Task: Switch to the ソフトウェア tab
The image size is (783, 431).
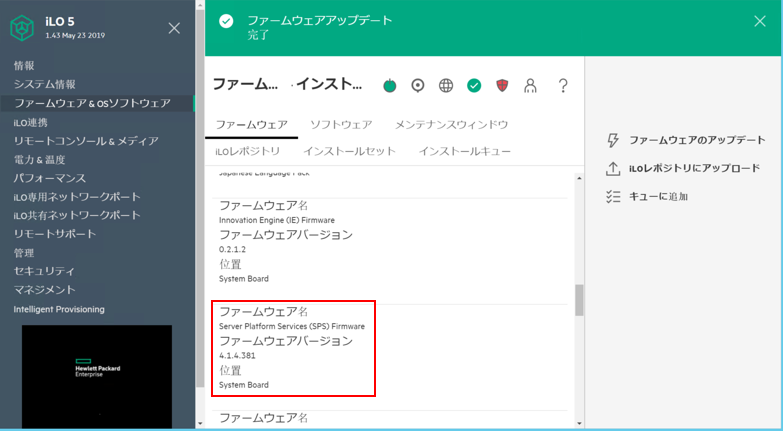Action: pyautogui.click(x=341, y=125)
